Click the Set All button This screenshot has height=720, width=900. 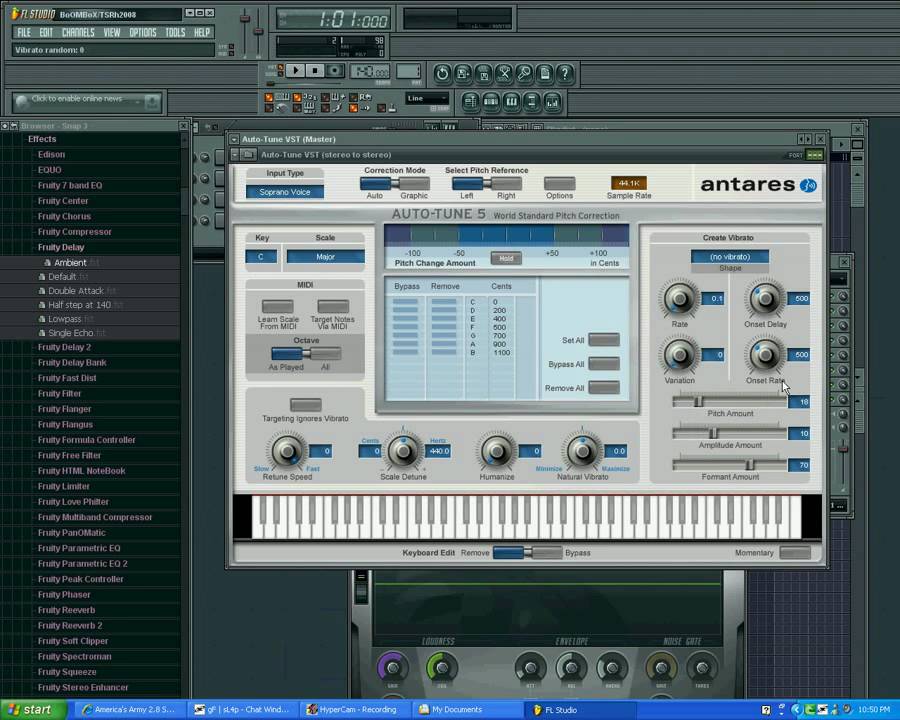click(x=604, y=340)
